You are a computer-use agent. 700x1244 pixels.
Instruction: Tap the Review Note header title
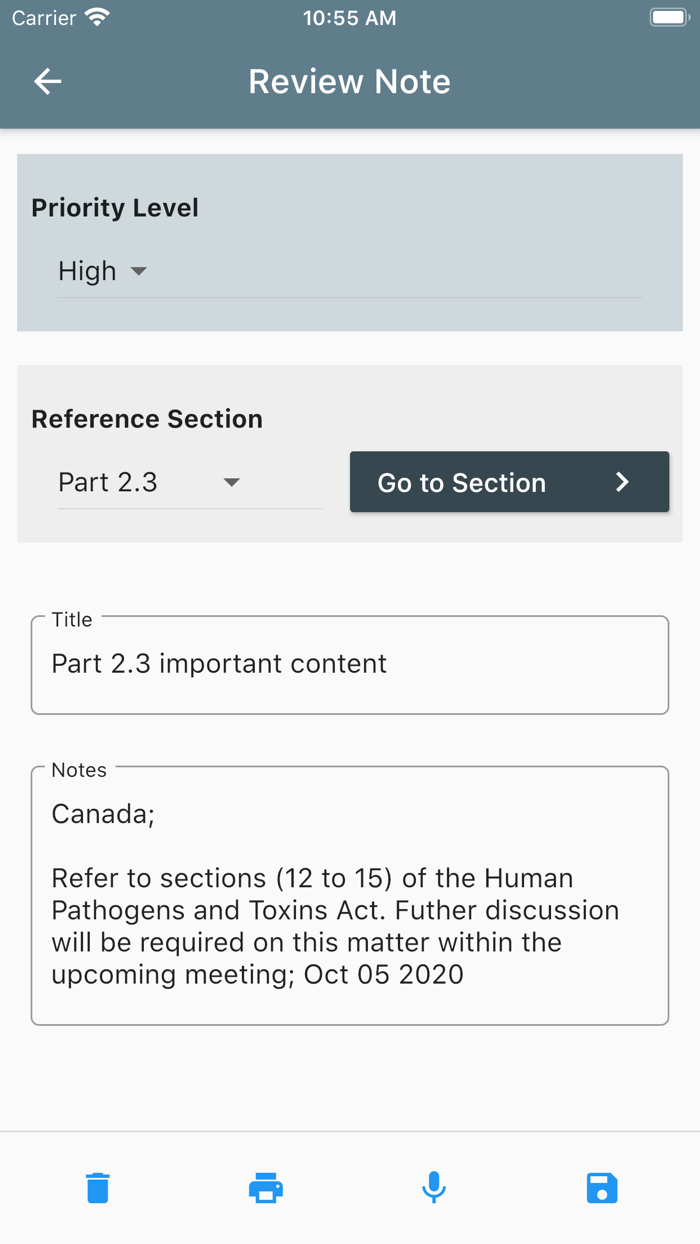(x=350, y=82)
